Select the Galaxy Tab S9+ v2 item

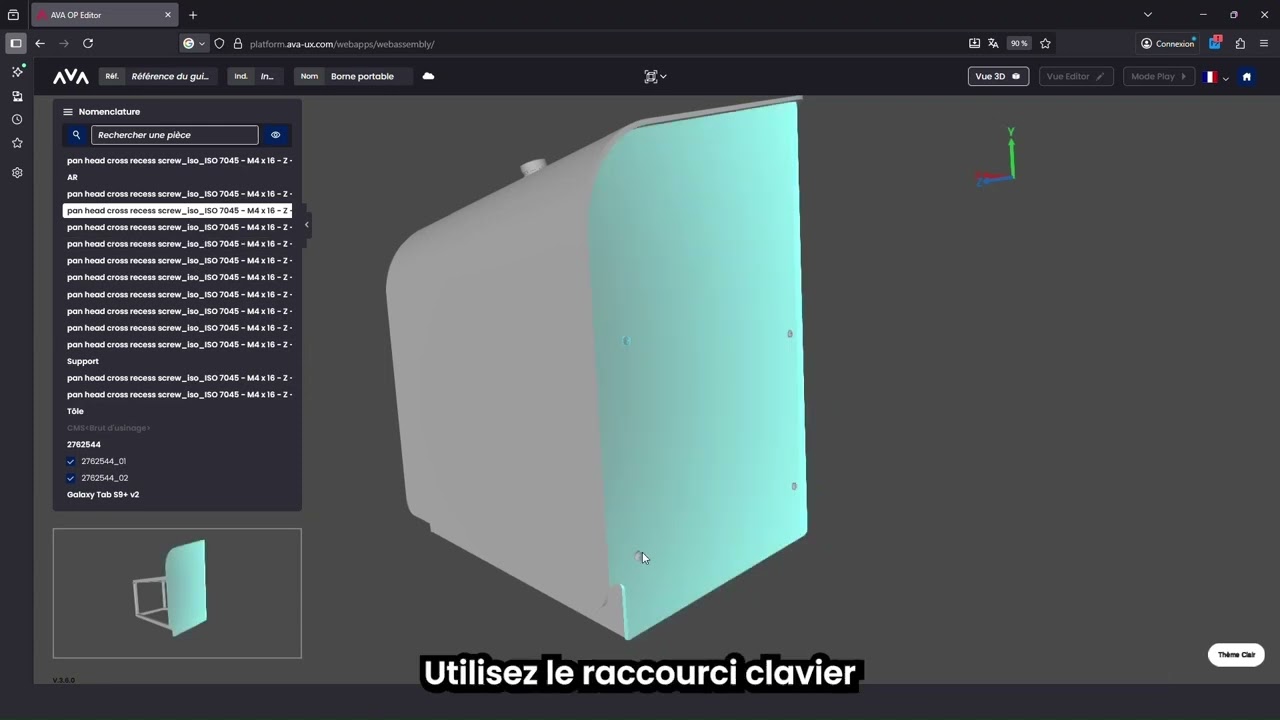103,494
